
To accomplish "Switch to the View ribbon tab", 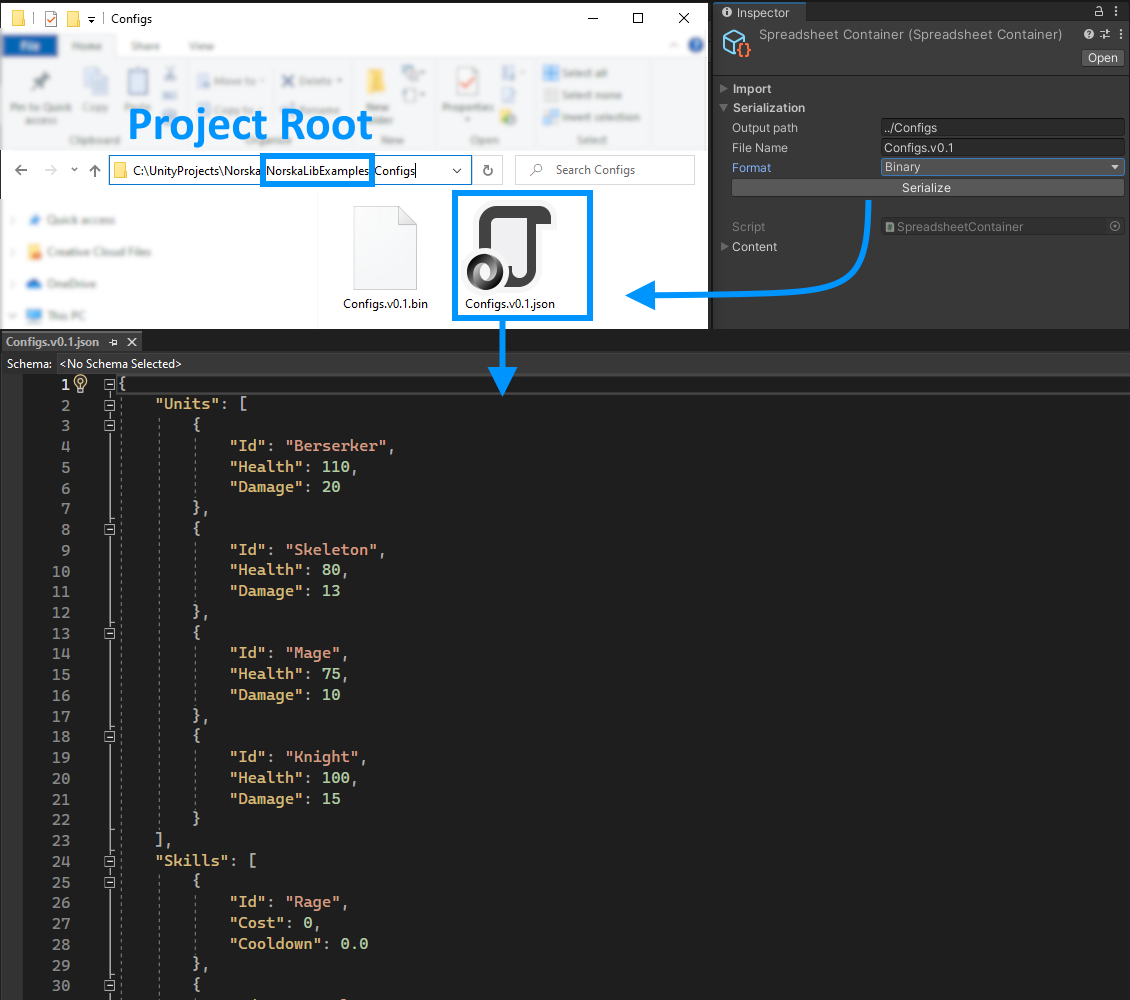I will 201,46.
